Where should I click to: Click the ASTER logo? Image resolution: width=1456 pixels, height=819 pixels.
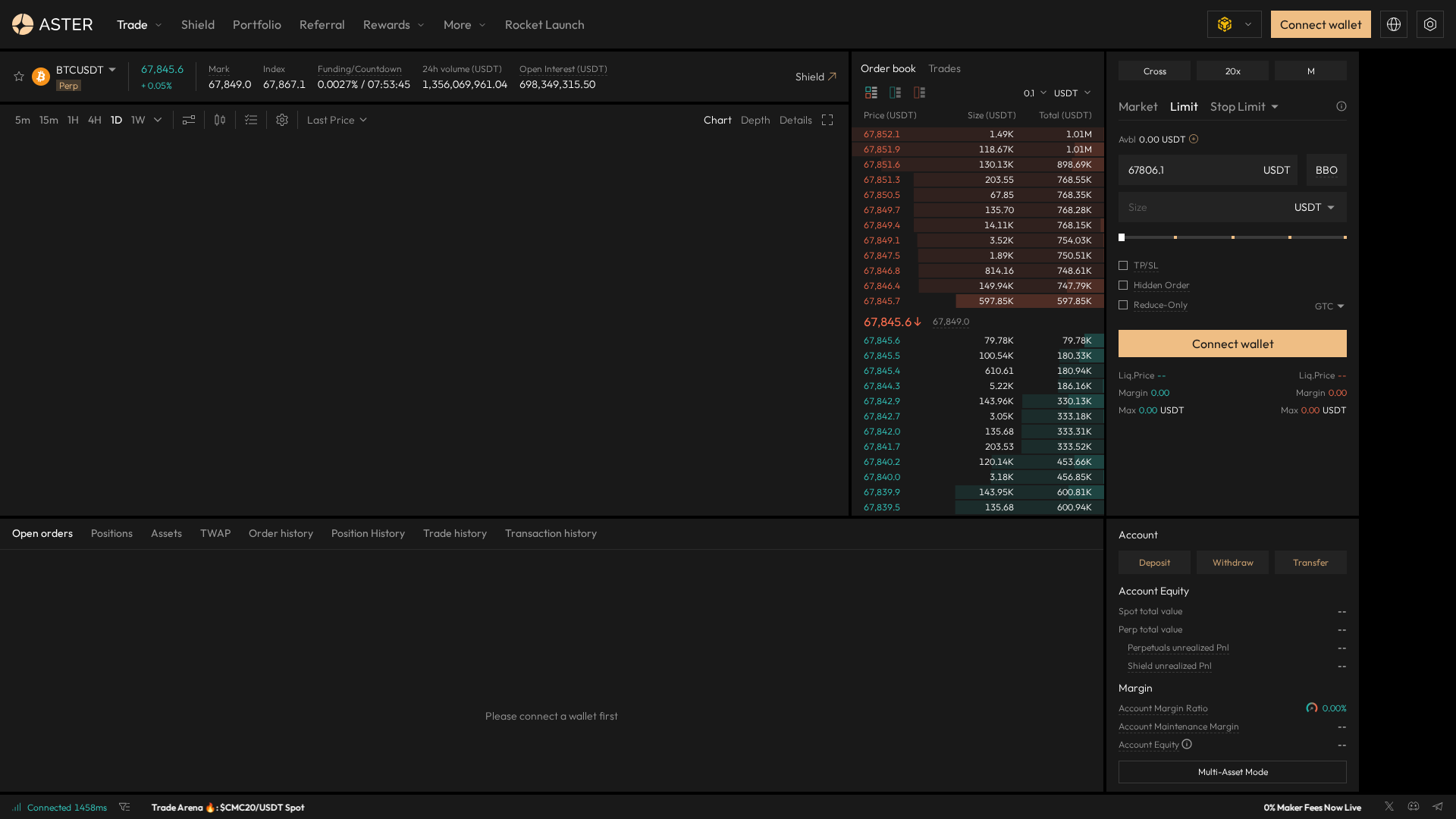tap(52, 24)
